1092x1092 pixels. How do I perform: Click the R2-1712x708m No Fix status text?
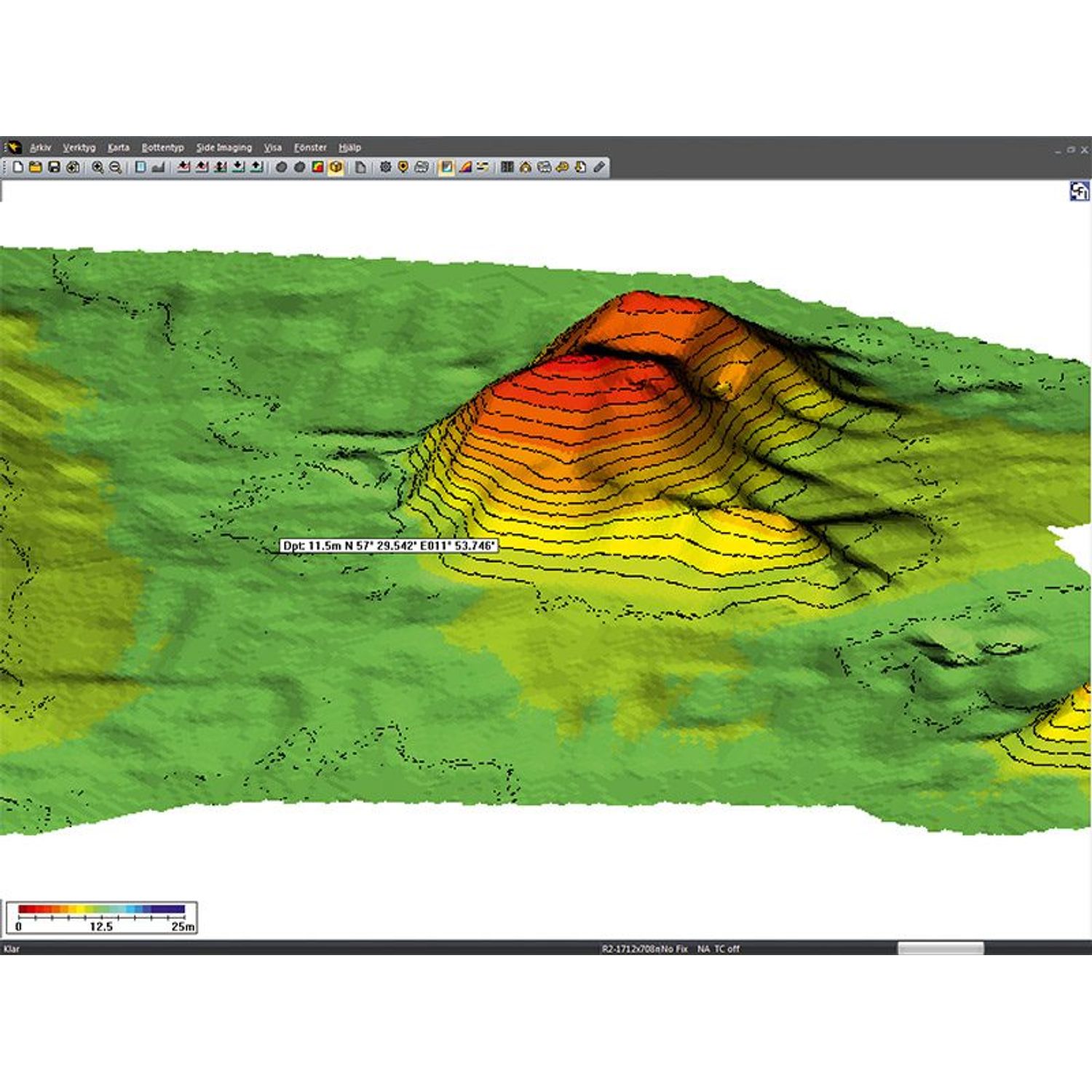644,949
